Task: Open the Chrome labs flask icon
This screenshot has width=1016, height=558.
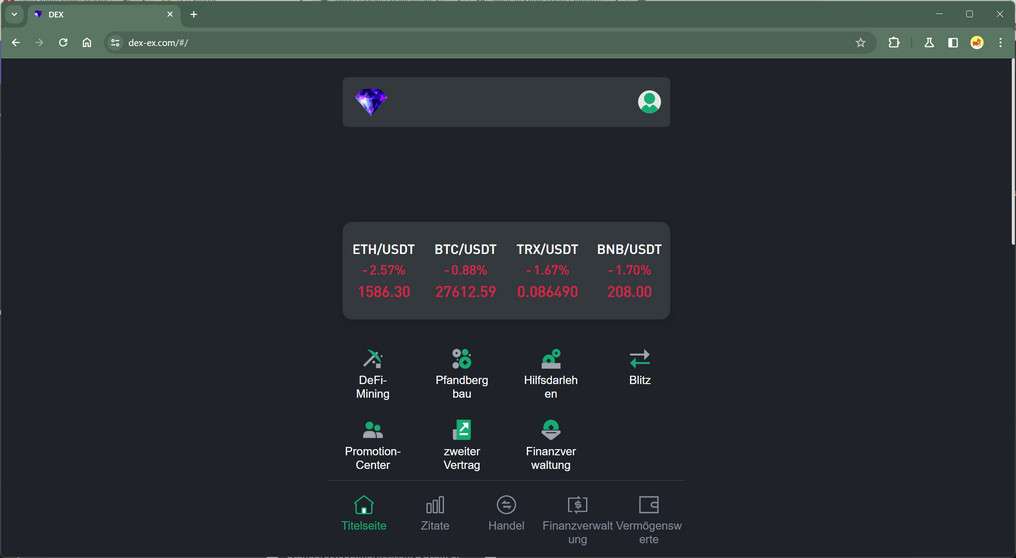Action: [x=929, y=43]
